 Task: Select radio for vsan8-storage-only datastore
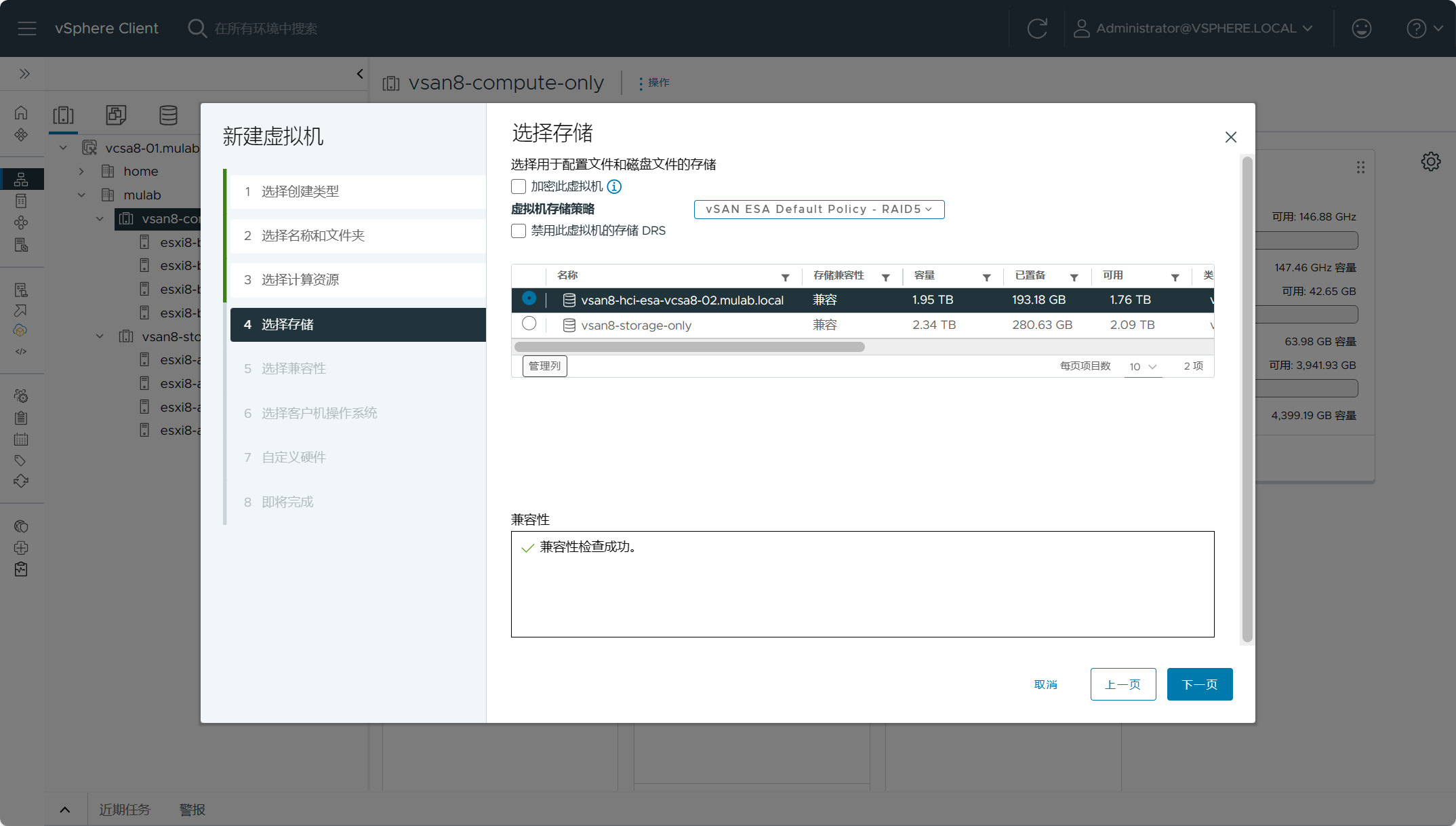point(529,323)
